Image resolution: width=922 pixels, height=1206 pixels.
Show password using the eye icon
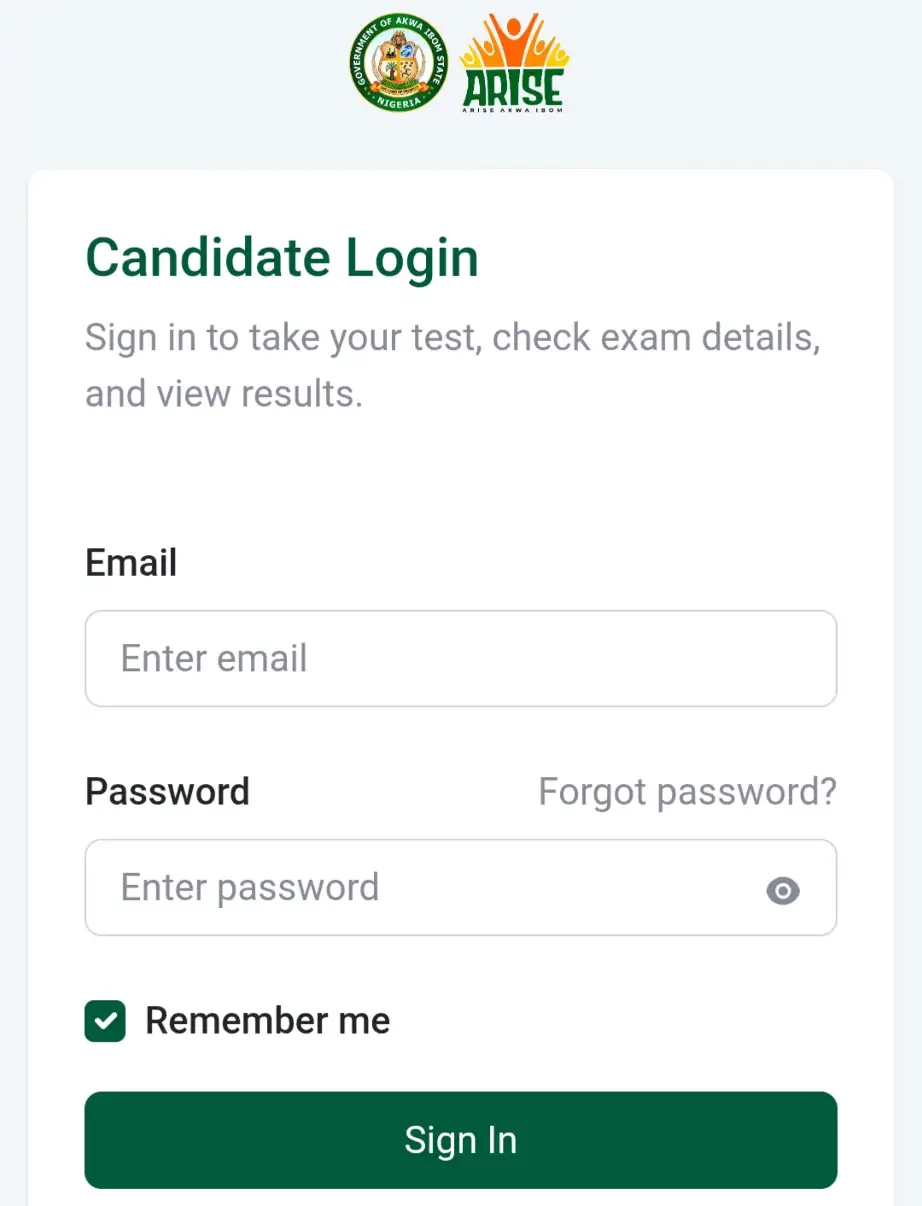pyautogui.click(x=783, y=889)
